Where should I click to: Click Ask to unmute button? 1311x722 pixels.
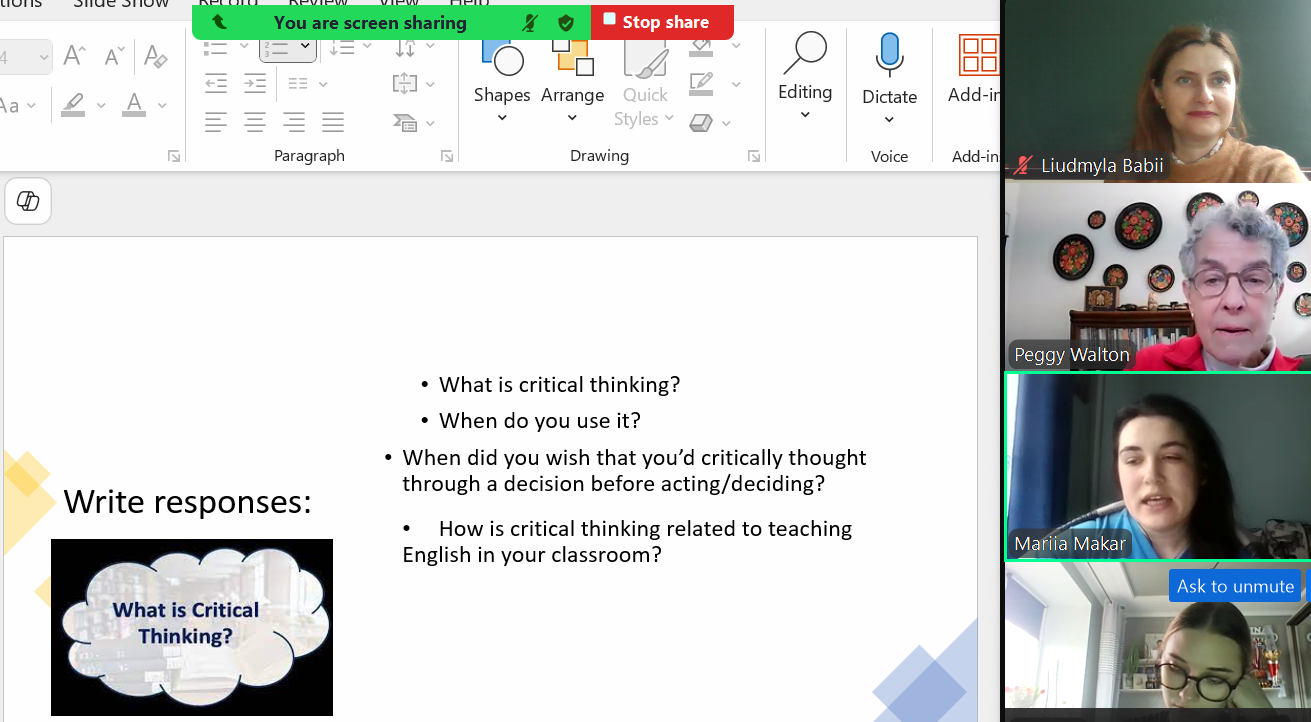pos(1235,586)
